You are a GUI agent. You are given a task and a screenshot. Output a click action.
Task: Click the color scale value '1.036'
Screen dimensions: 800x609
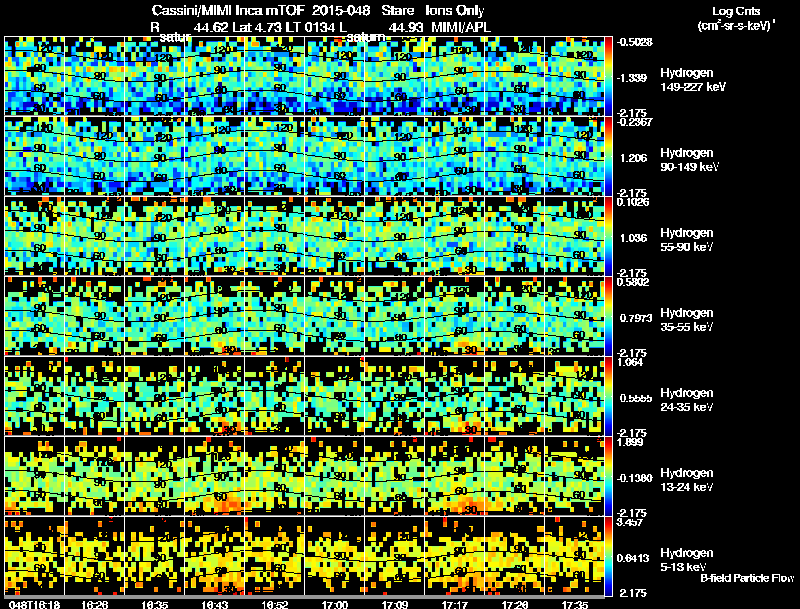[x=633, y=238]
